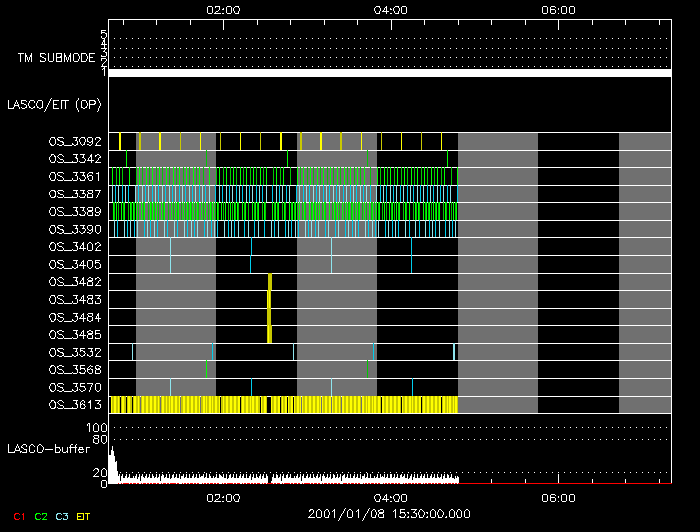
Task: Click the red C1 legend entry
Action: point(18,516)
